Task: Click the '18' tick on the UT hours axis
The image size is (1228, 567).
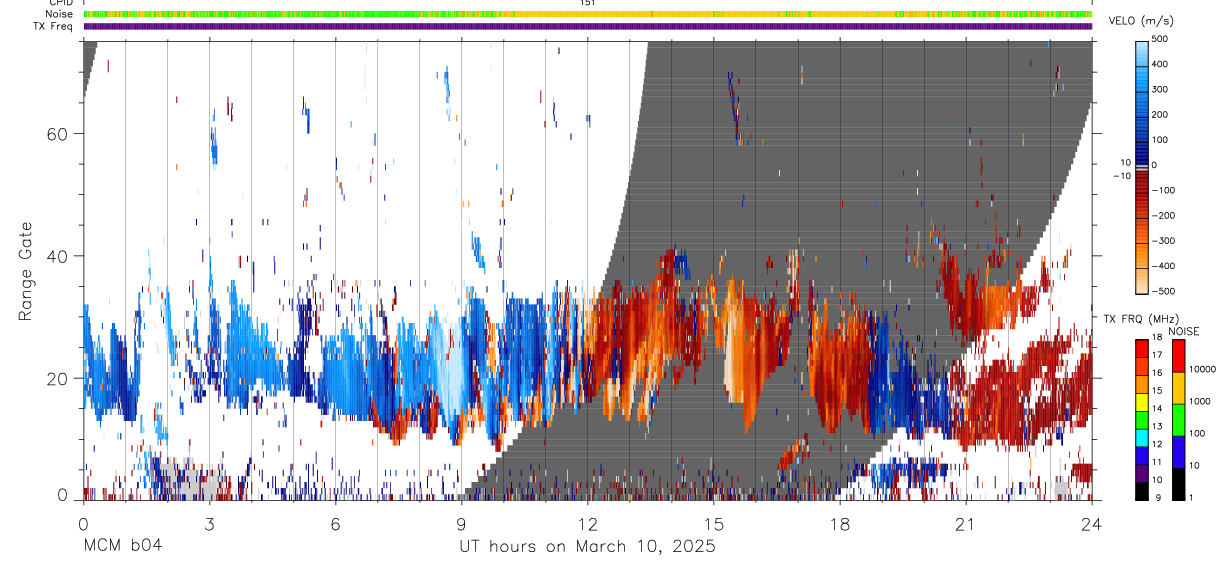Action: coord(839,524)
